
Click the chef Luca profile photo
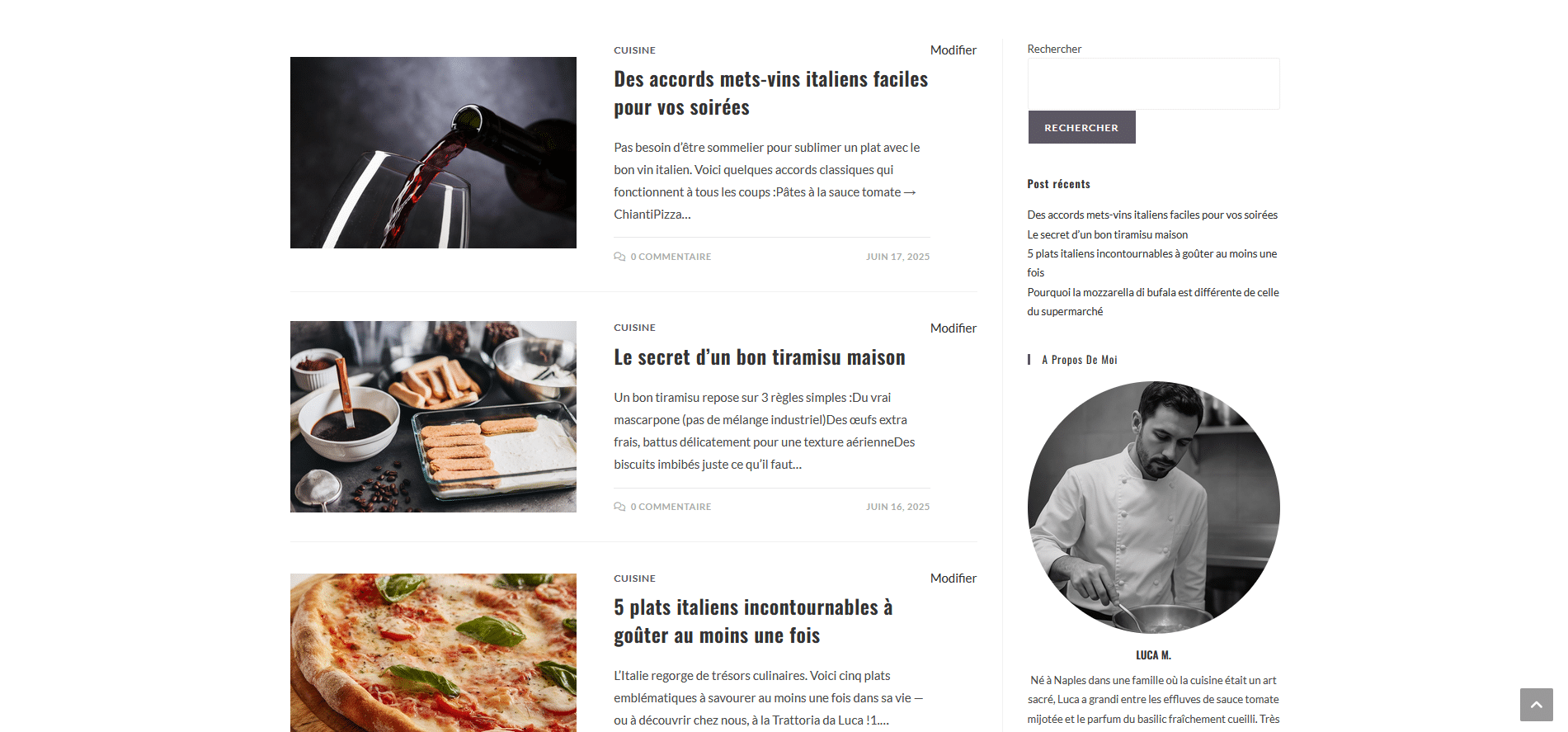pyautogui.click(x=1153, y=508)
